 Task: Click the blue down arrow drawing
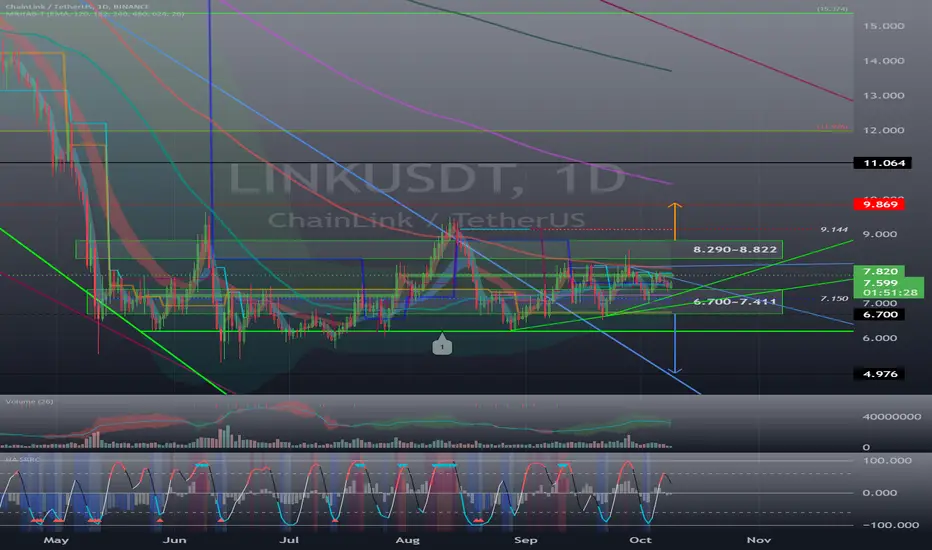[675, 344]
